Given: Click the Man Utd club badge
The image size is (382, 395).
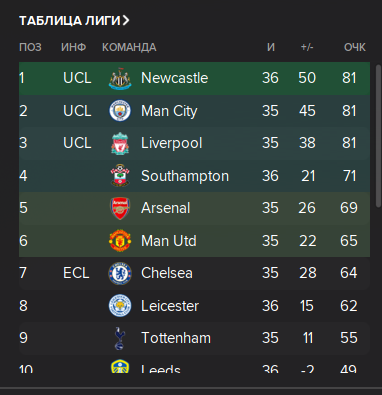Looking at the screenshot, I should click(120, 241).
